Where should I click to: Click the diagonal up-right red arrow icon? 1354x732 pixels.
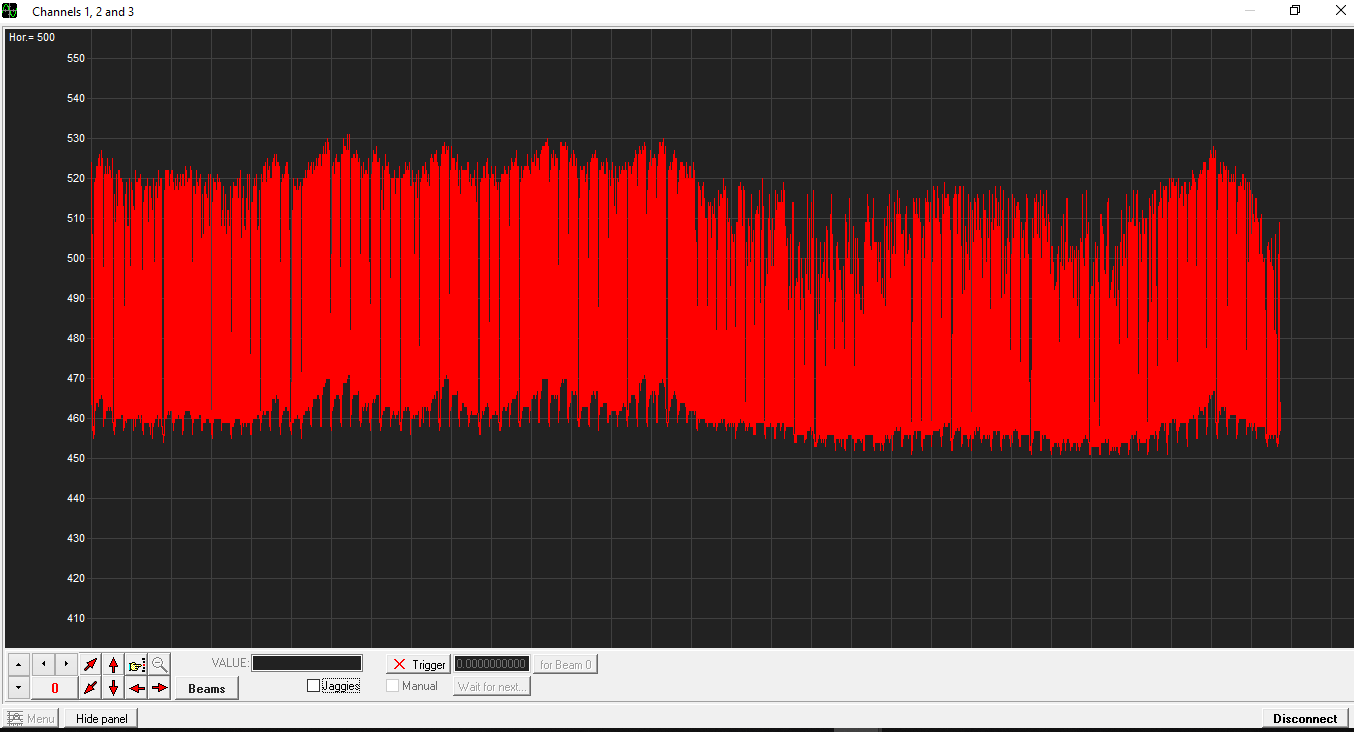(x=91, y=664)
